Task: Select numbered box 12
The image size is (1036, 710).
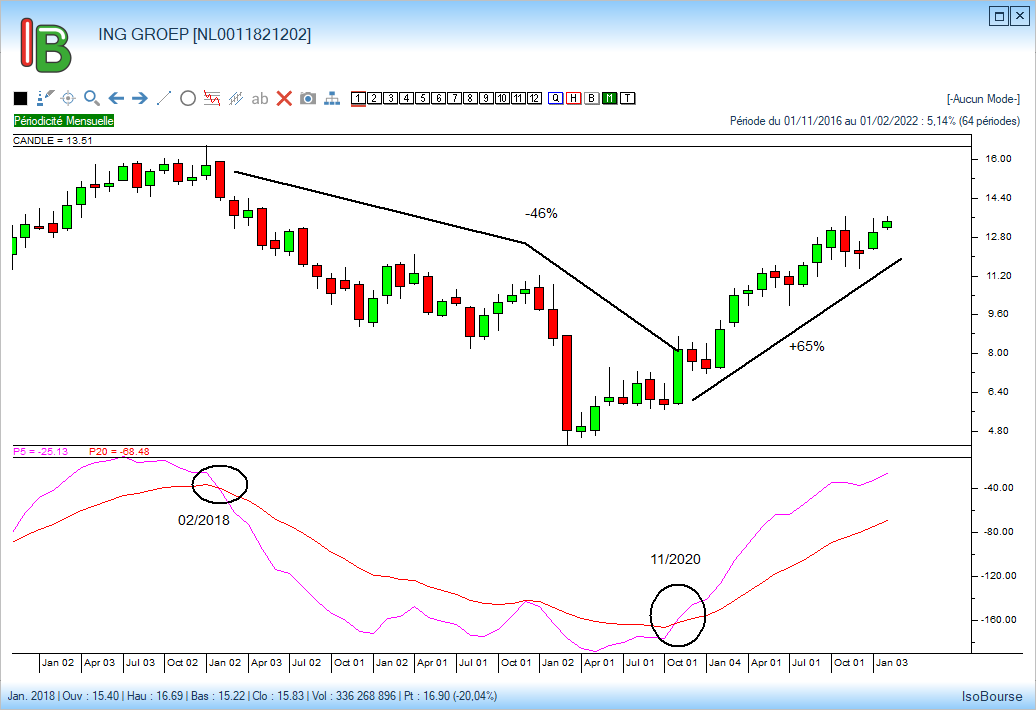Action: pyautogui.click(x=534, y=98)
